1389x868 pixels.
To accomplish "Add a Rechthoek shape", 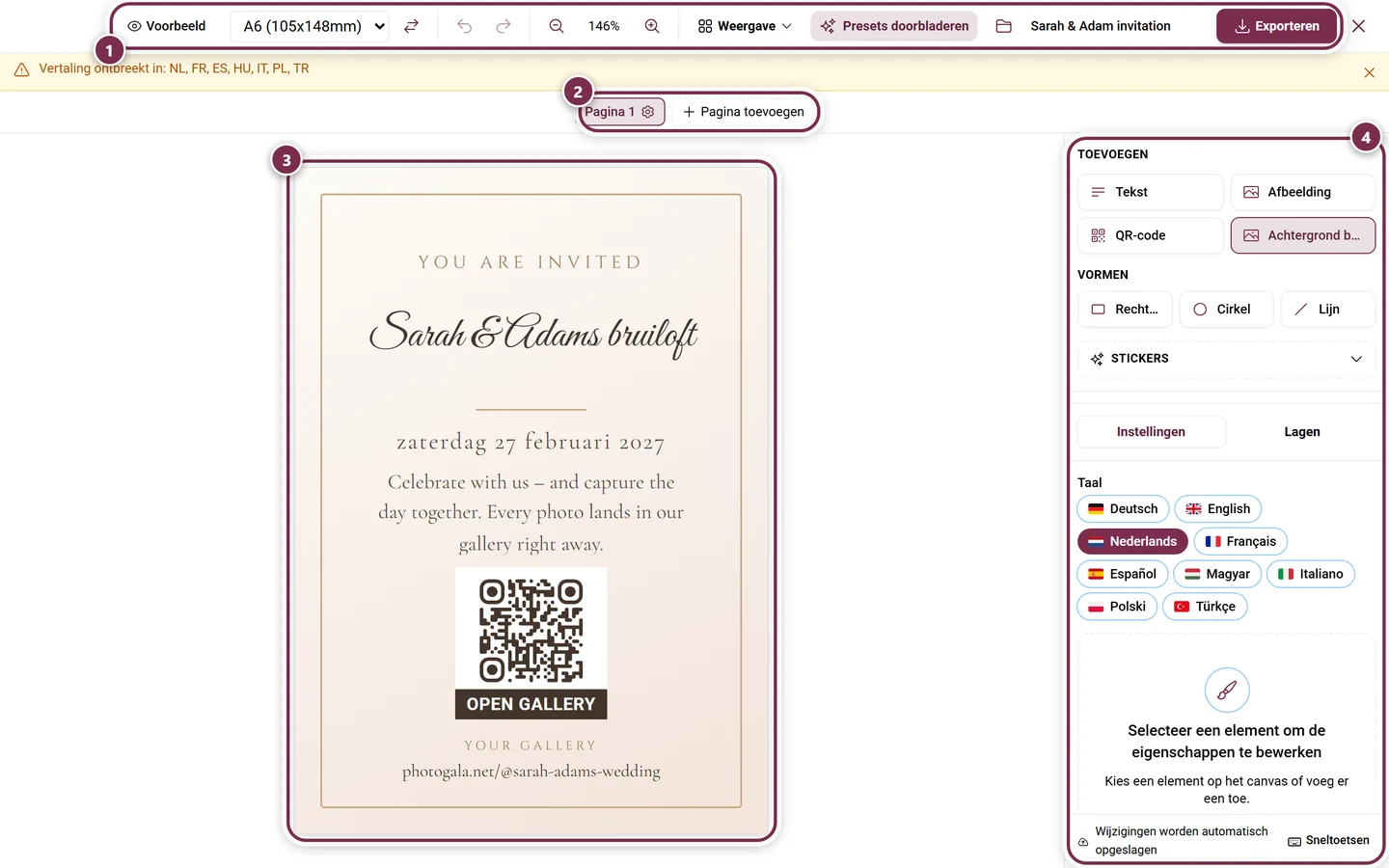I will 1125,310.
